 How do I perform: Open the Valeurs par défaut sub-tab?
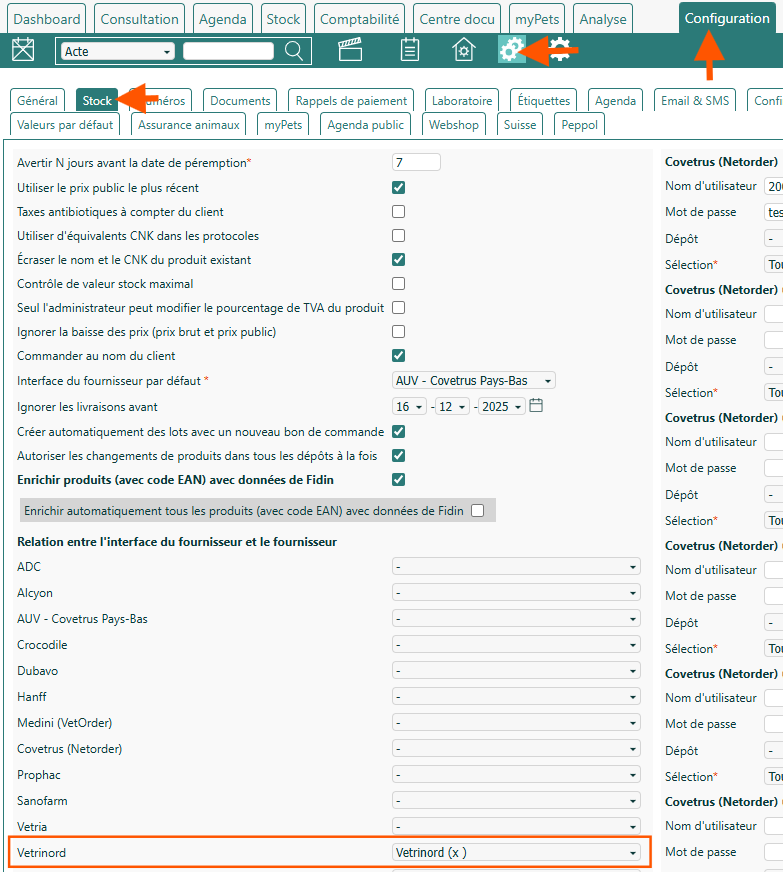(x=65, y=125)
